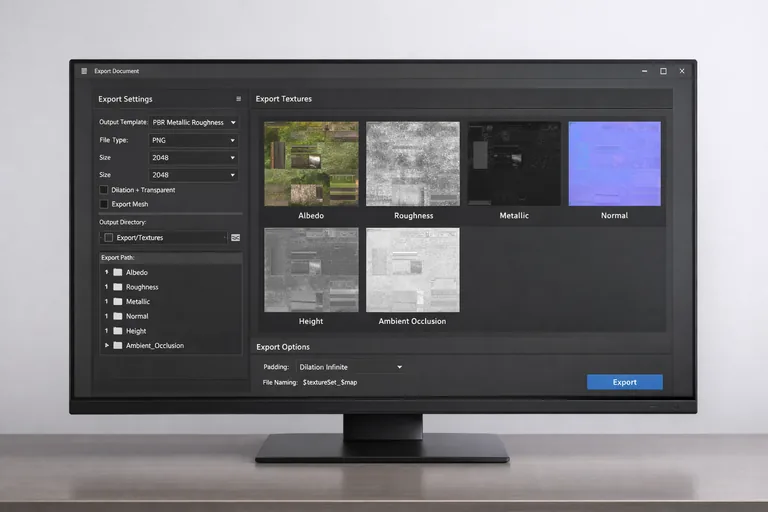This screenshot has width=768, height=512.
Task: Click the Albedo folder icon in Export Path
Action: coord(118,272)
